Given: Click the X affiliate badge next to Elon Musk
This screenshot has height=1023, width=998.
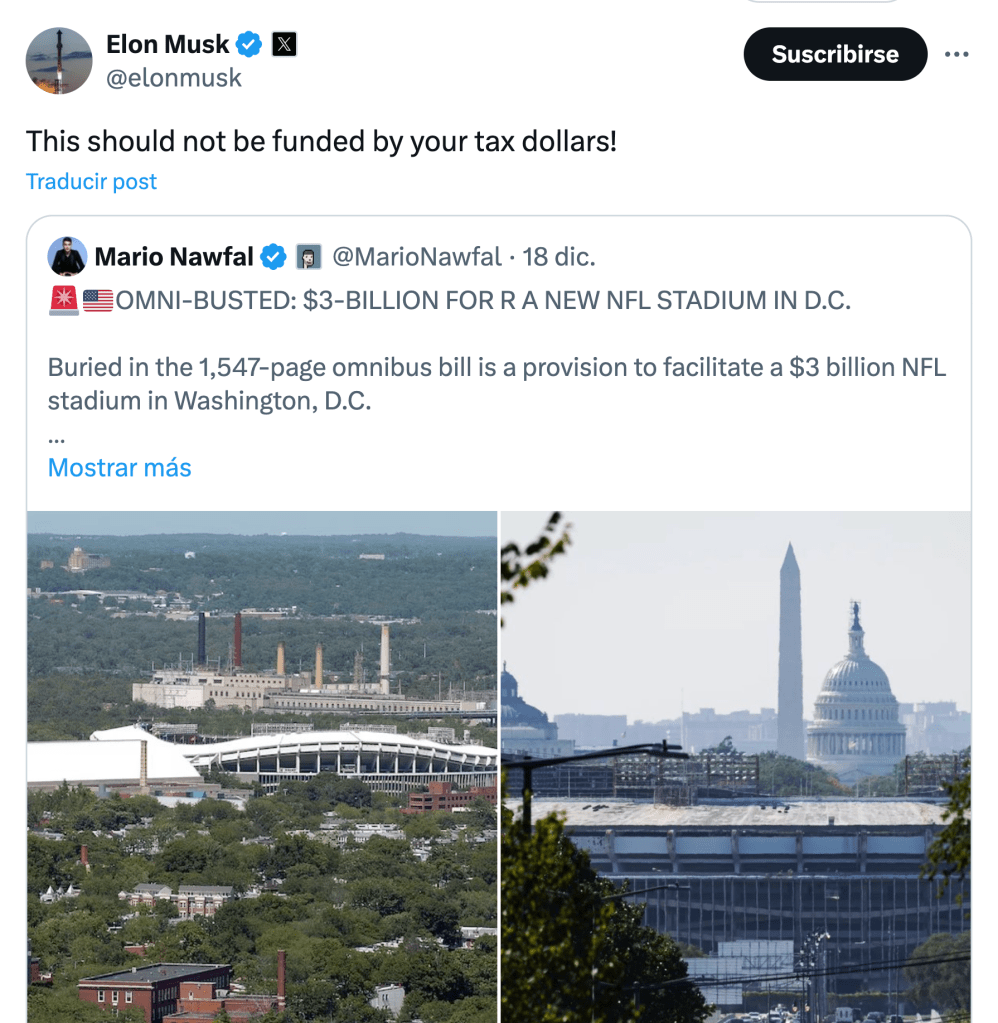Looking at the screenshot, I should pyautogui.click(x=284, y=44).
